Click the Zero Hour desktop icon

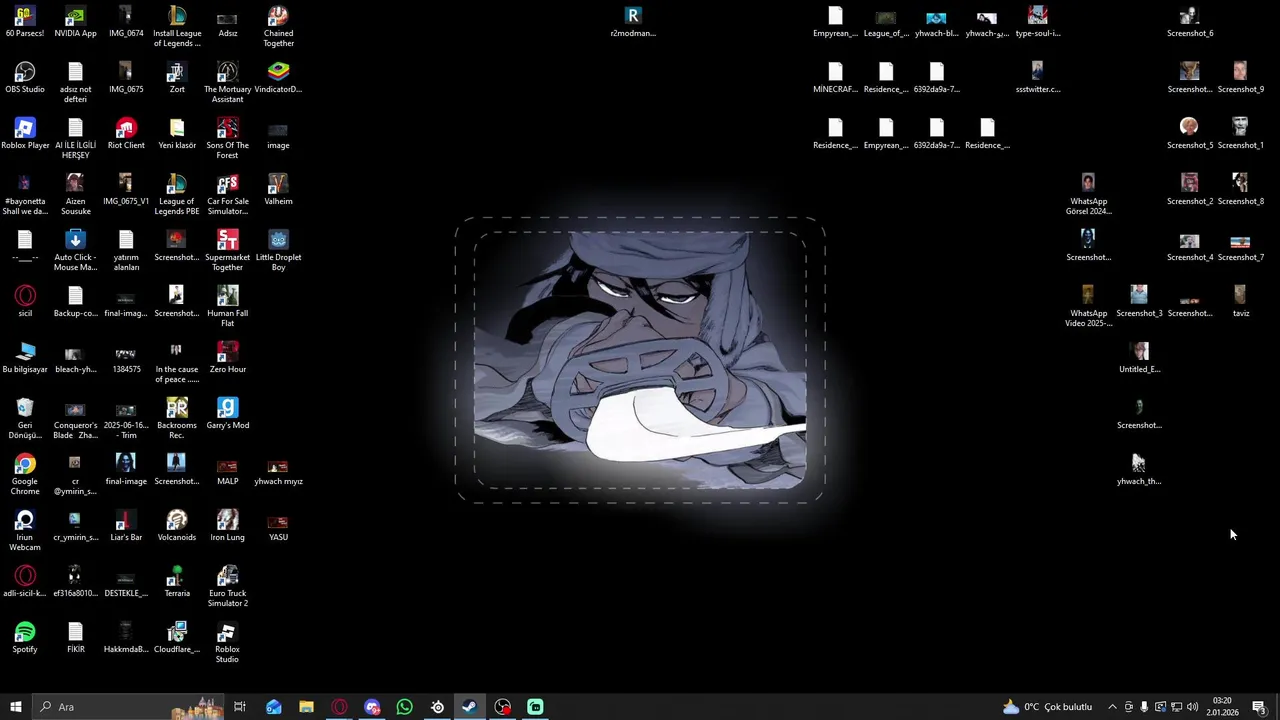tap(228, 358)
